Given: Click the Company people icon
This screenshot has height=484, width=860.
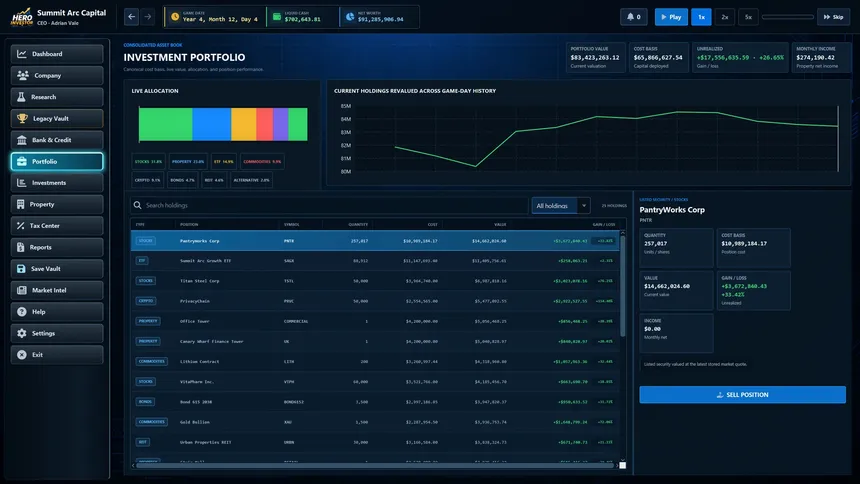Looking at the screenshot, I should 22,75.
